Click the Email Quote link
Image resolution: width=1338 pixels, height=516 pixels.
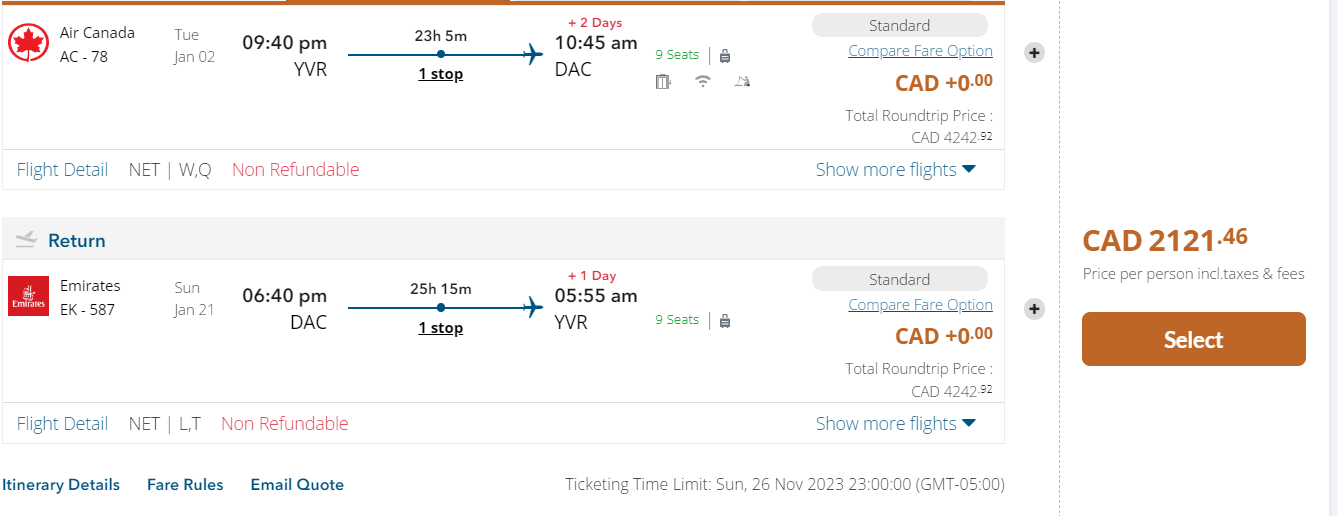(297, 485)
